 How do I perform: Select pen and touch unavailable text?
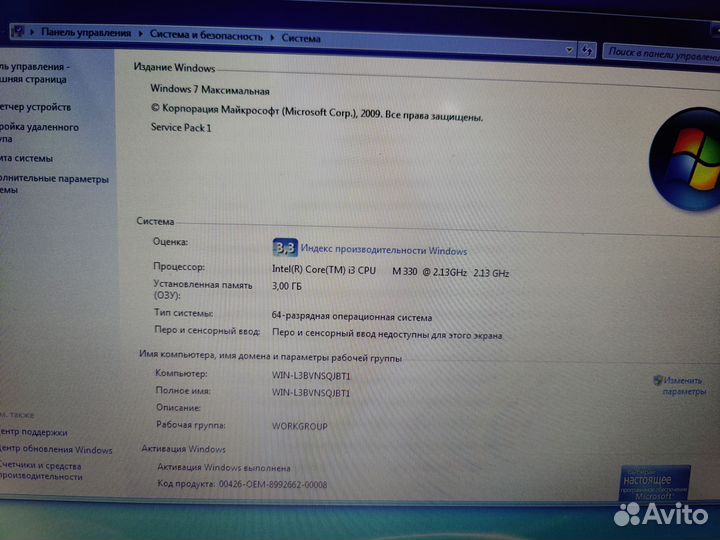[x=387, y=333]
